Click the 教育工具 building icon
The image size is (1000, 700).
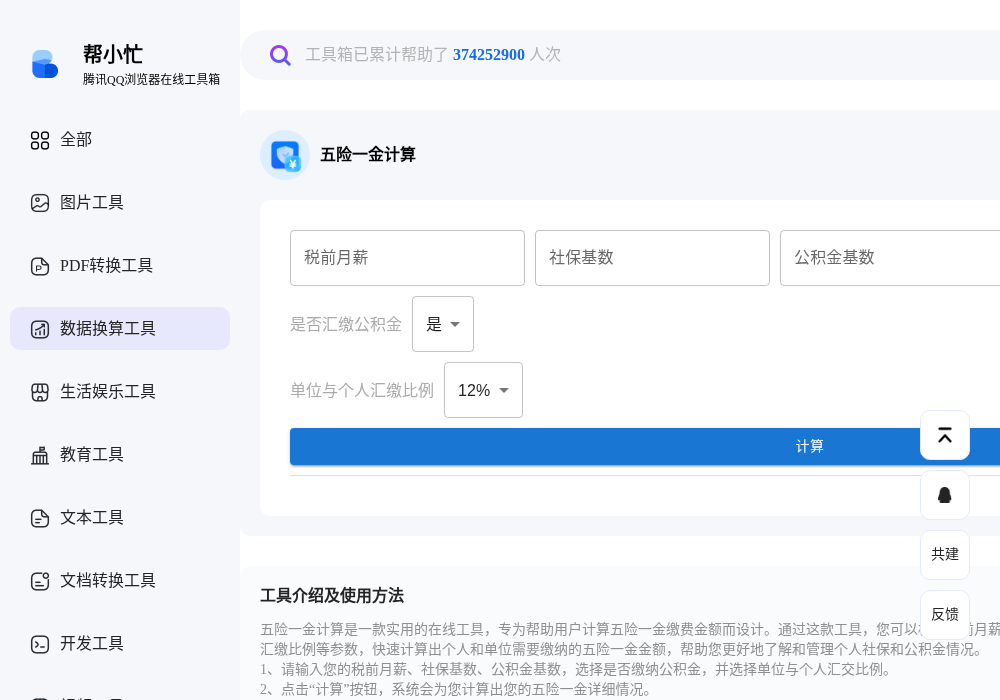(x=40, y=455)
